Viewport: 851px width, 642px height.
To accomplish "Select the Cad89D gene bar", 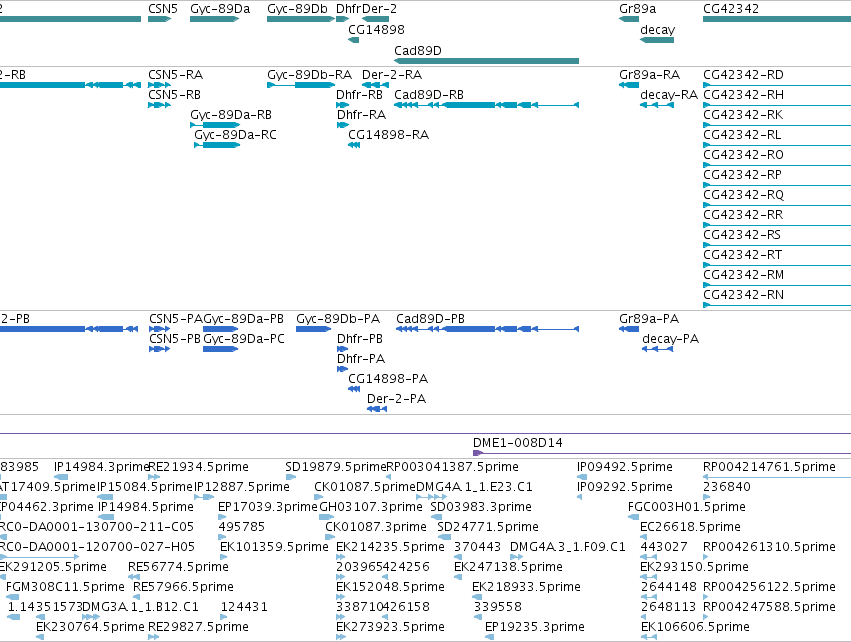I will [x=486, y=61].
